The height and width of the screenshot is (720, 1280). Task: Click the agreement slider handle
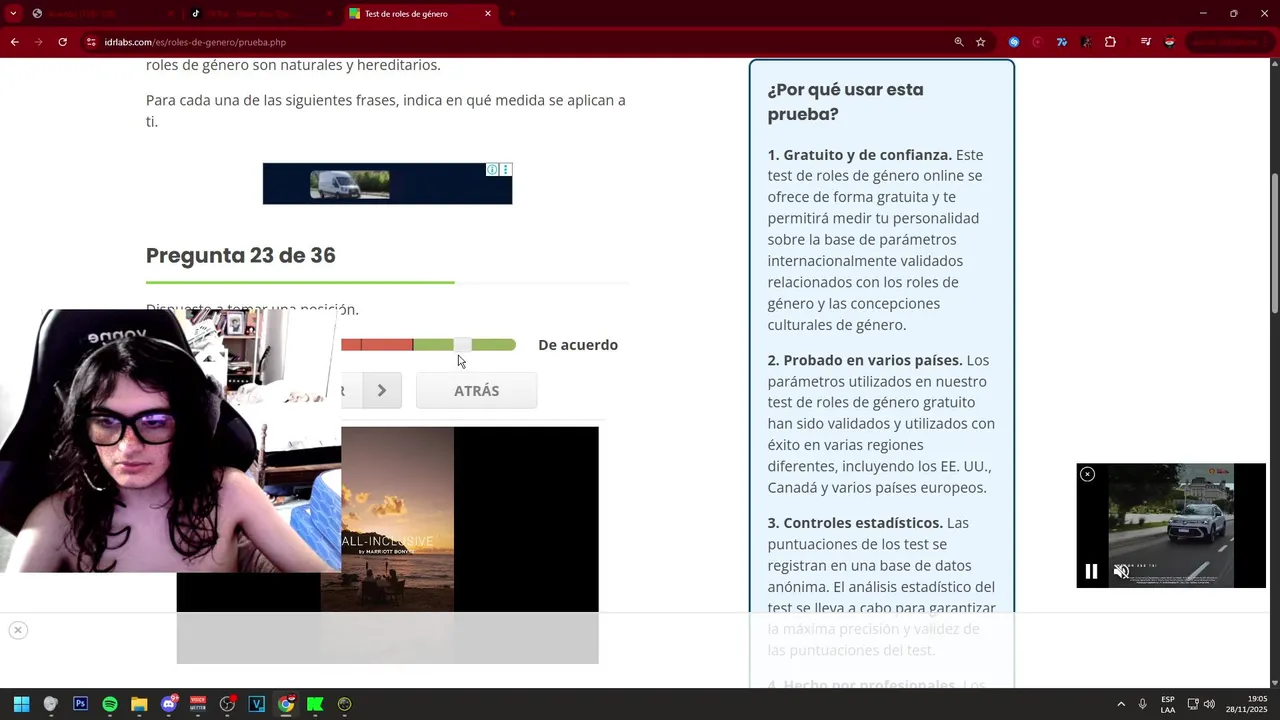(463, 345)
